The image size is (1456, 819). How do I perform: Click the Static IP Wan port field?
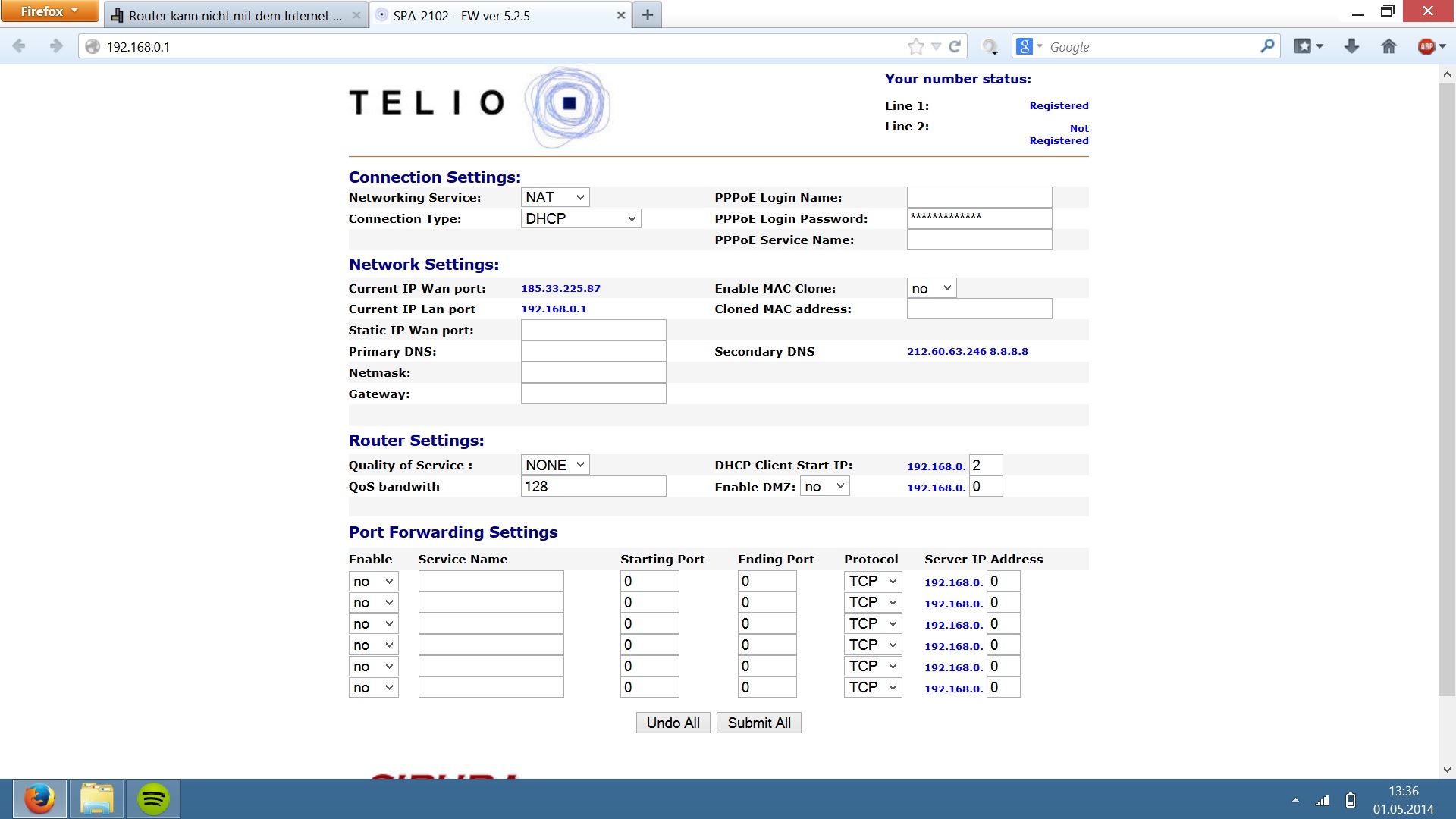coord(594,330)
